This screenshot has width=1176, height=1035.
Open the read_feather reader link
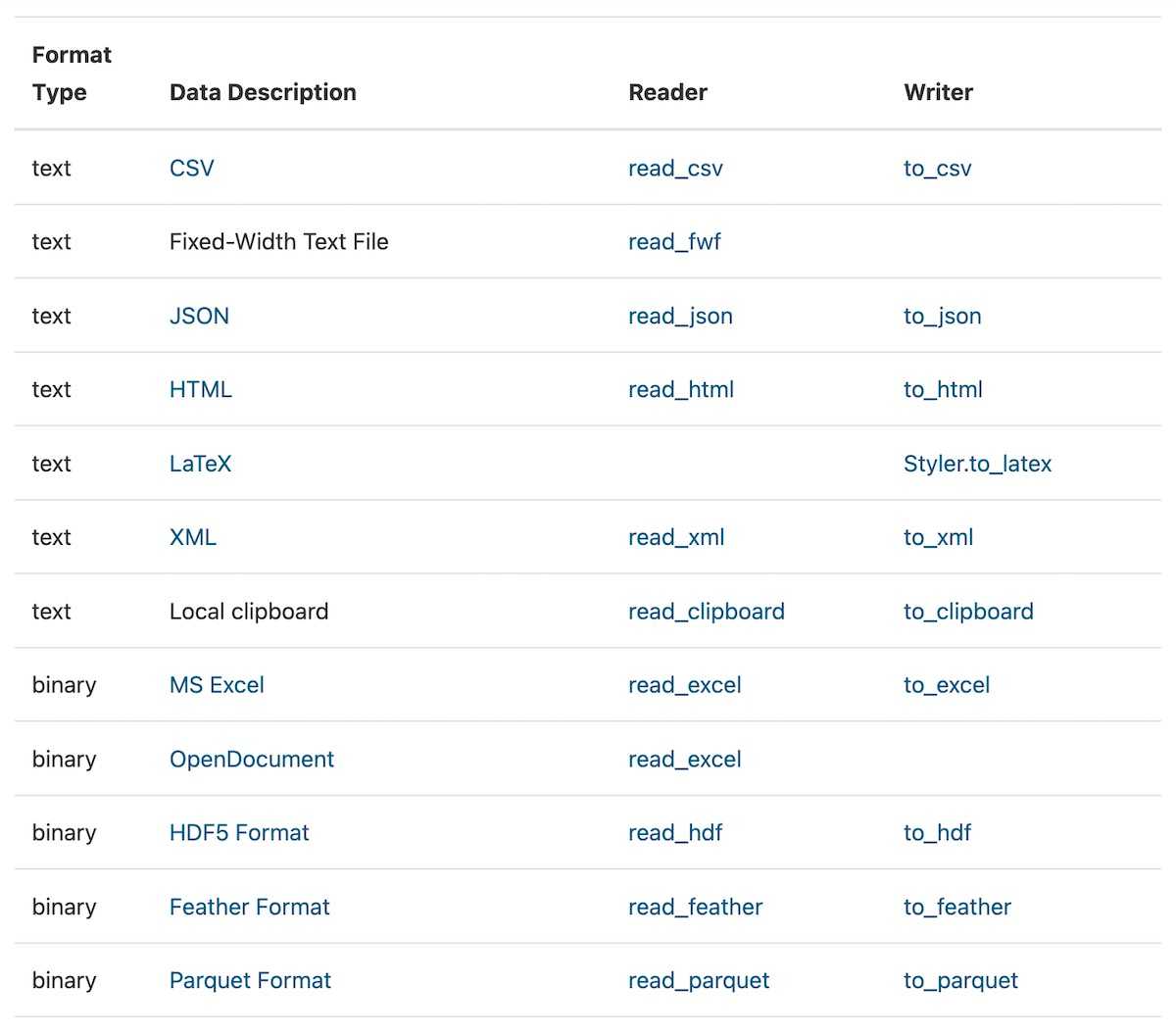pyautogui.click(x=696, y=907)
